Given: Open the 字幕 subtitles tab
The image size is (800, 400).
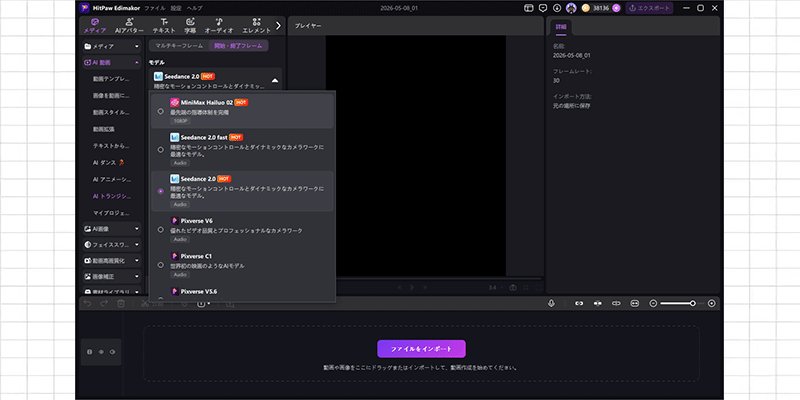Looking at the screenshot, I should tap(190, 26).
